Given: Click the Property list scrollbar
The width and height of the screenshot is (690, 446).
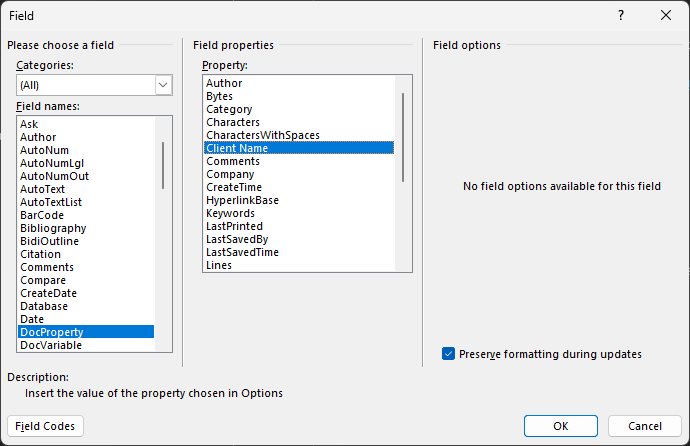Looking at the screenshot, I should click(403, 137).
